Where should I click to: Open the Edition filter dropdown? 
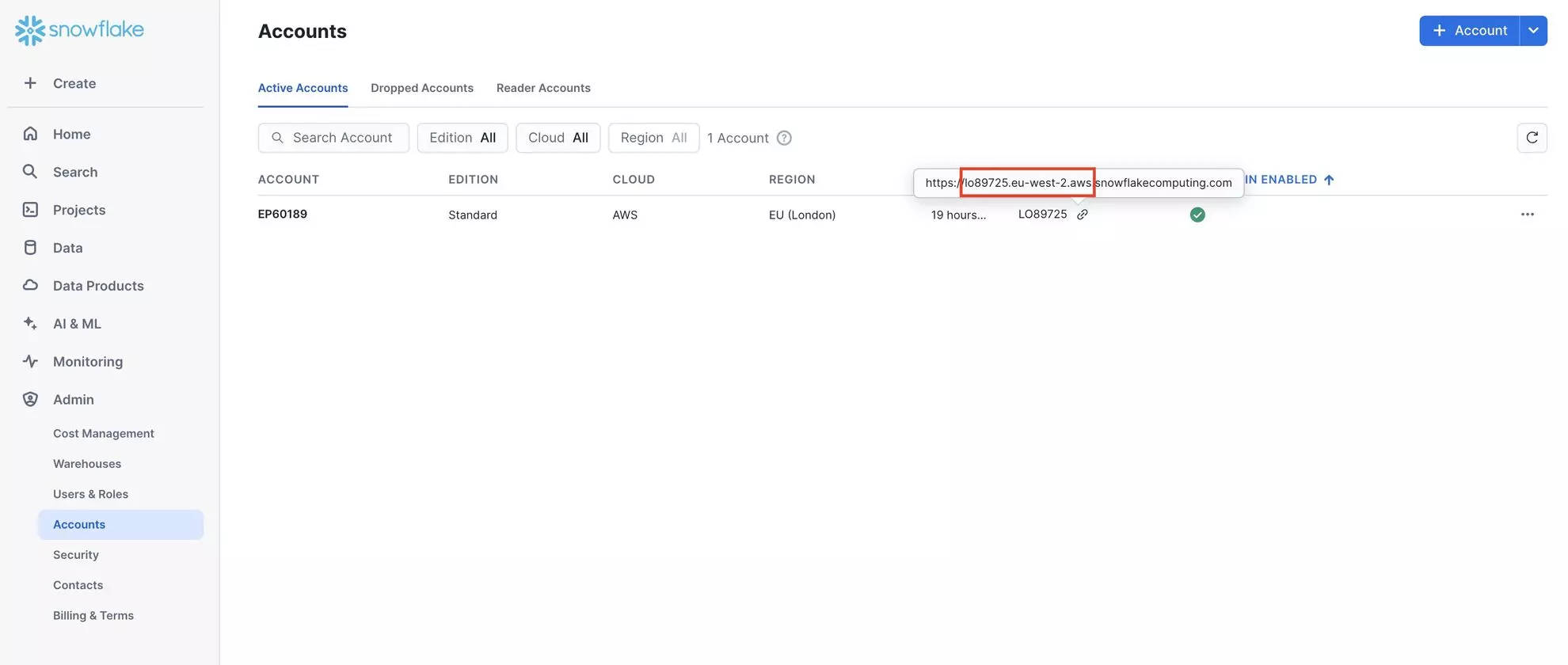[462, 138]
